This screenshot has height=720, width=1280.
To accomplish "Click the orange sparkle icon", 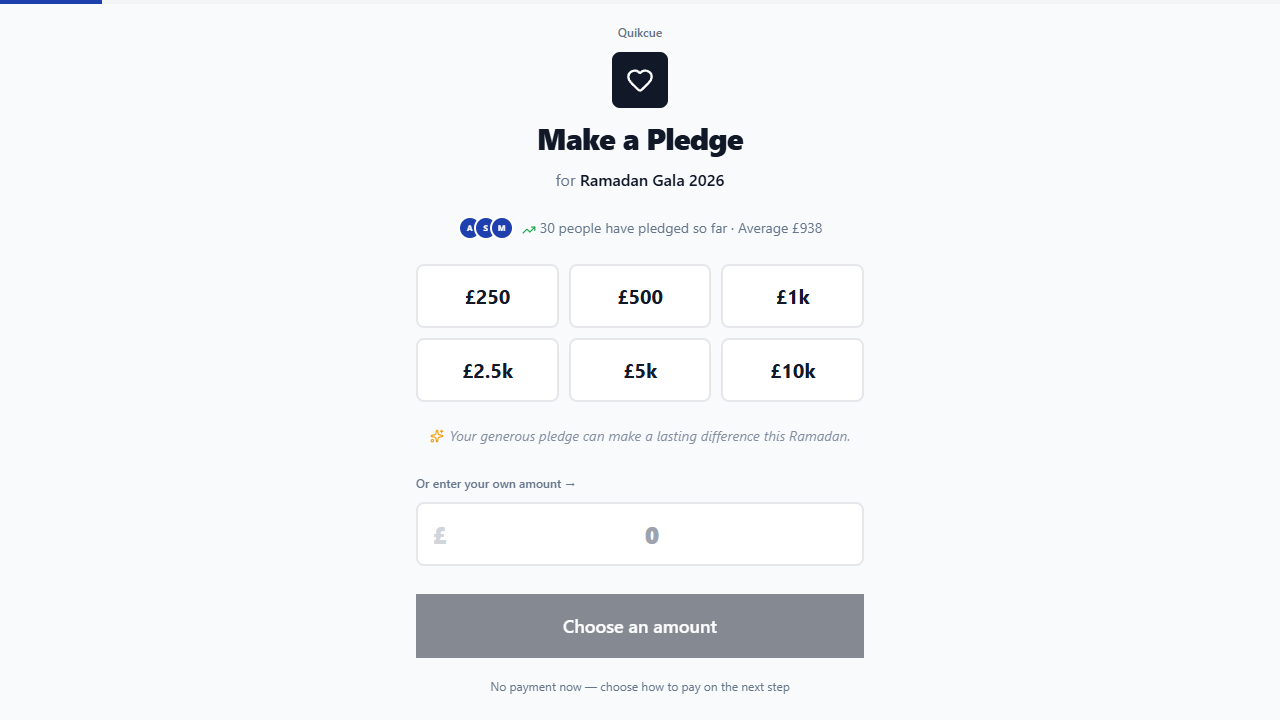I will (x=437, y=436).
